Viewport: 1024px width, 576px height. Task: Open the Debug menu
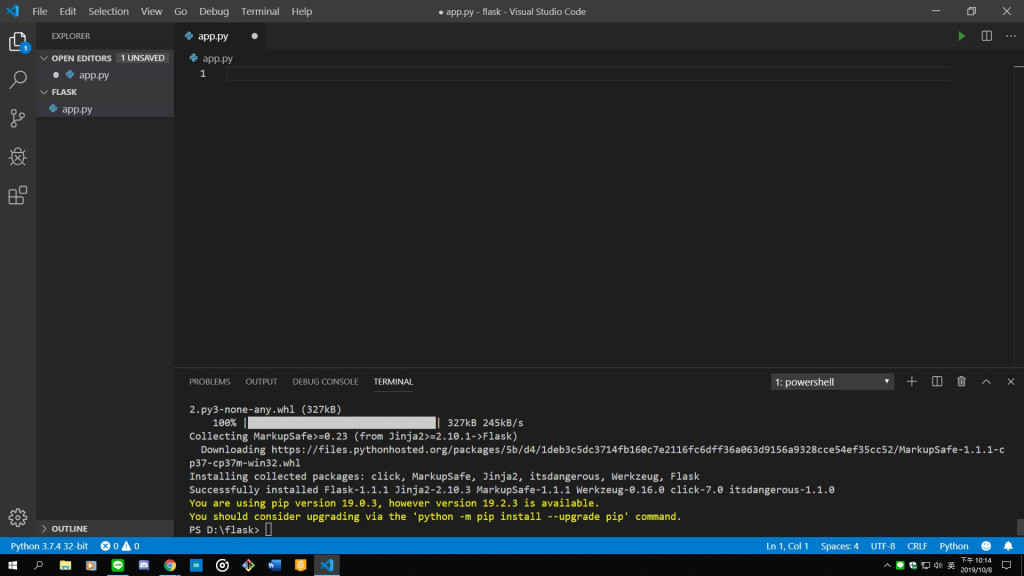click(x=214, y=11)
